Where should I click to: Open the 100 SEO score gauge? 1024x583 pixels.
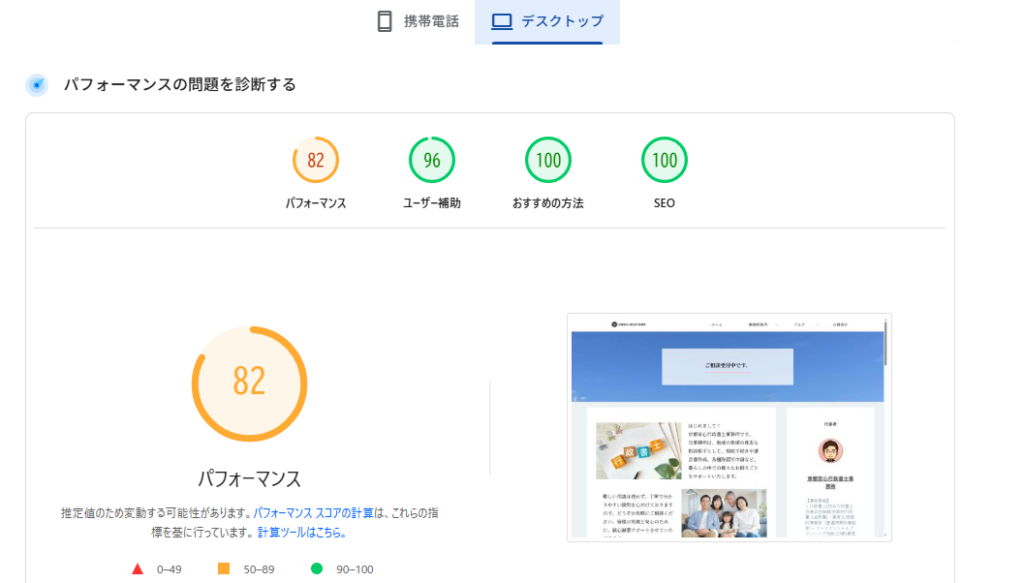(664, 160)
